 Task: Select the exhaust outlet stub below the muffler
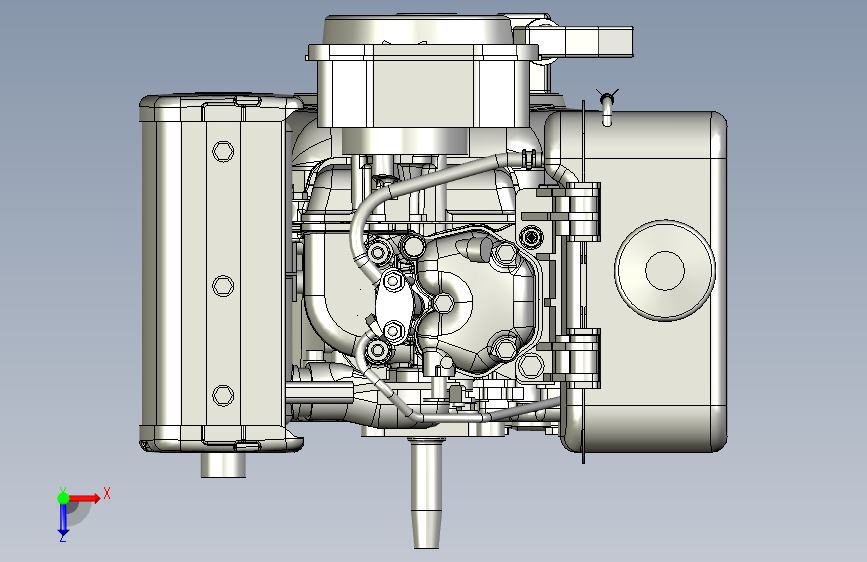(x=223, y=465)
